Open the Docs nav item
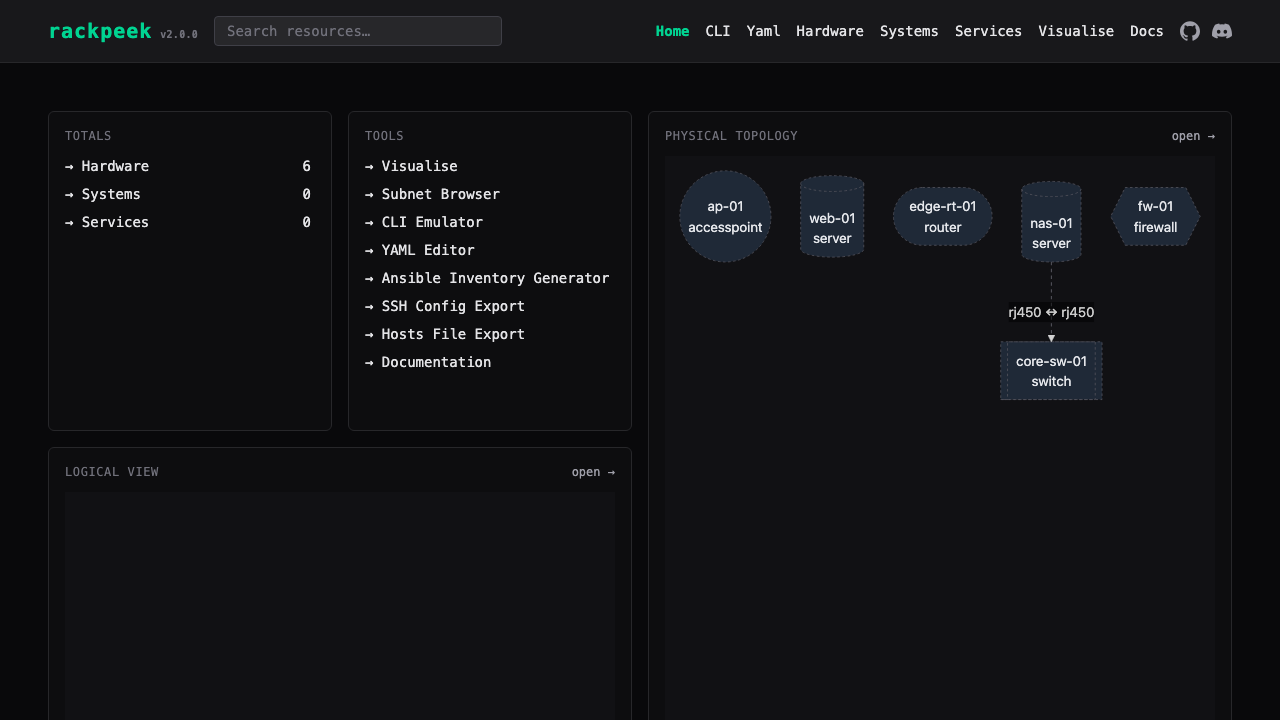 1147,31
